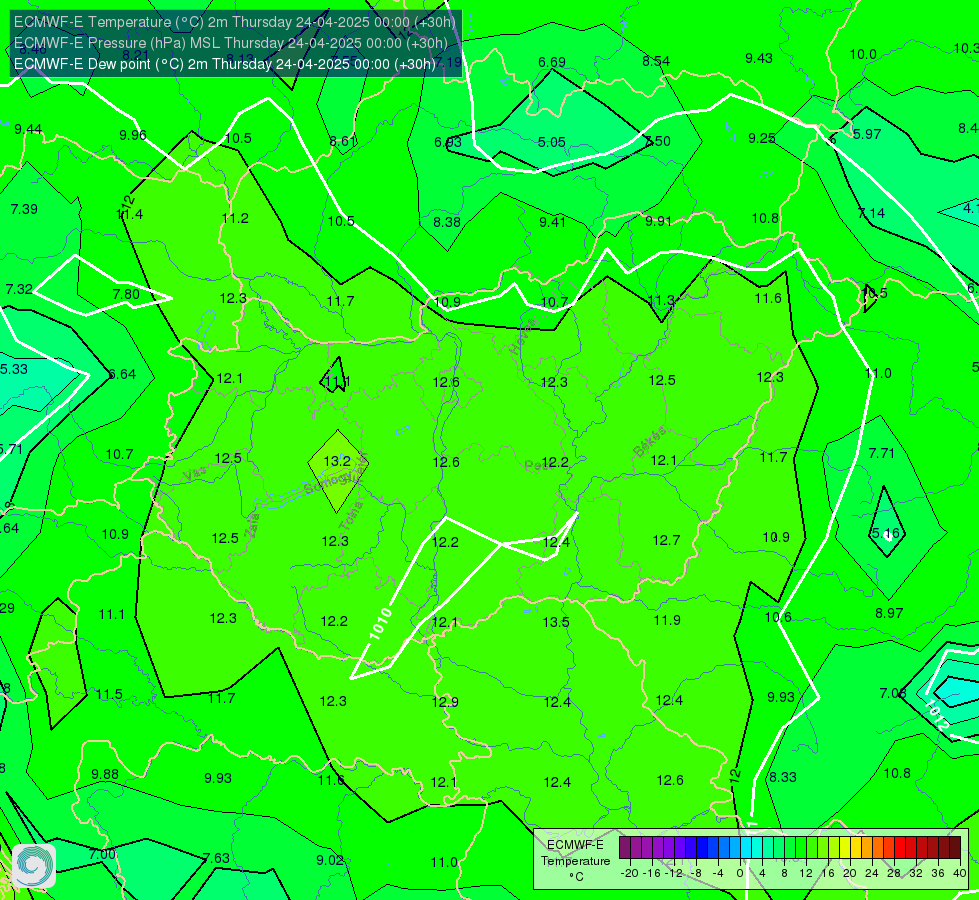Screen dimensions: 979x900
Task: Click the dark red 40 degree legend swatch
Action: pyautogui.click(x=955, y=848)
